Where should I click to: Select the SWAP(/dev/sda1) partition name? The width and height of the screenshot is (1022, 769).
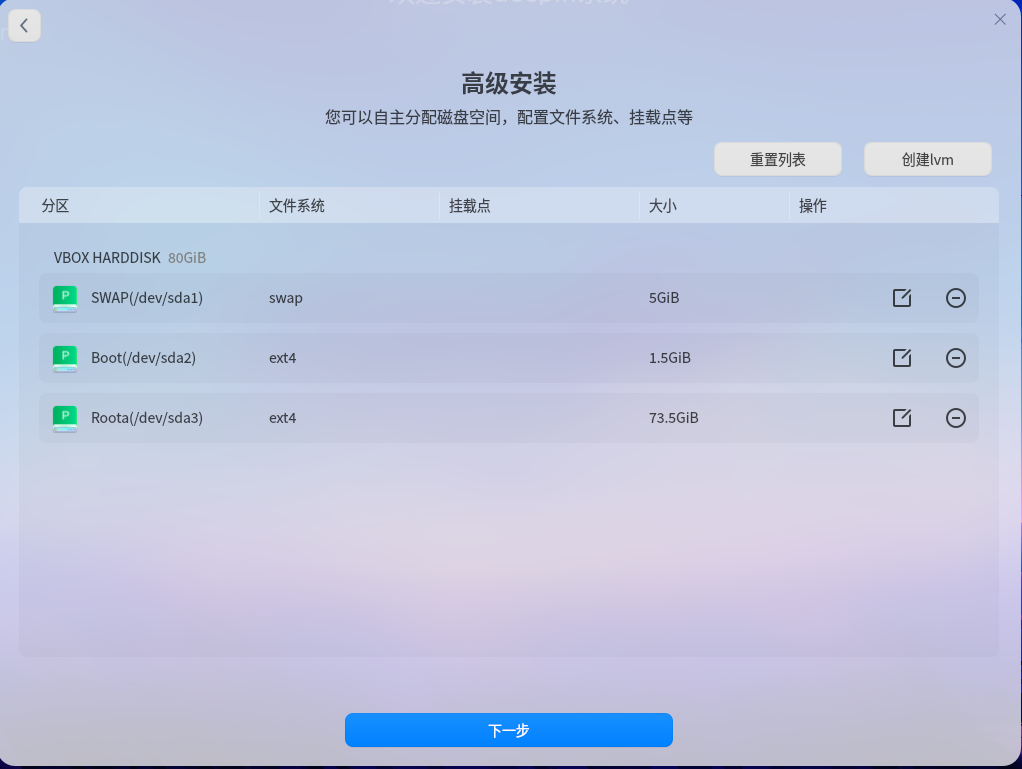coord(147,298)
